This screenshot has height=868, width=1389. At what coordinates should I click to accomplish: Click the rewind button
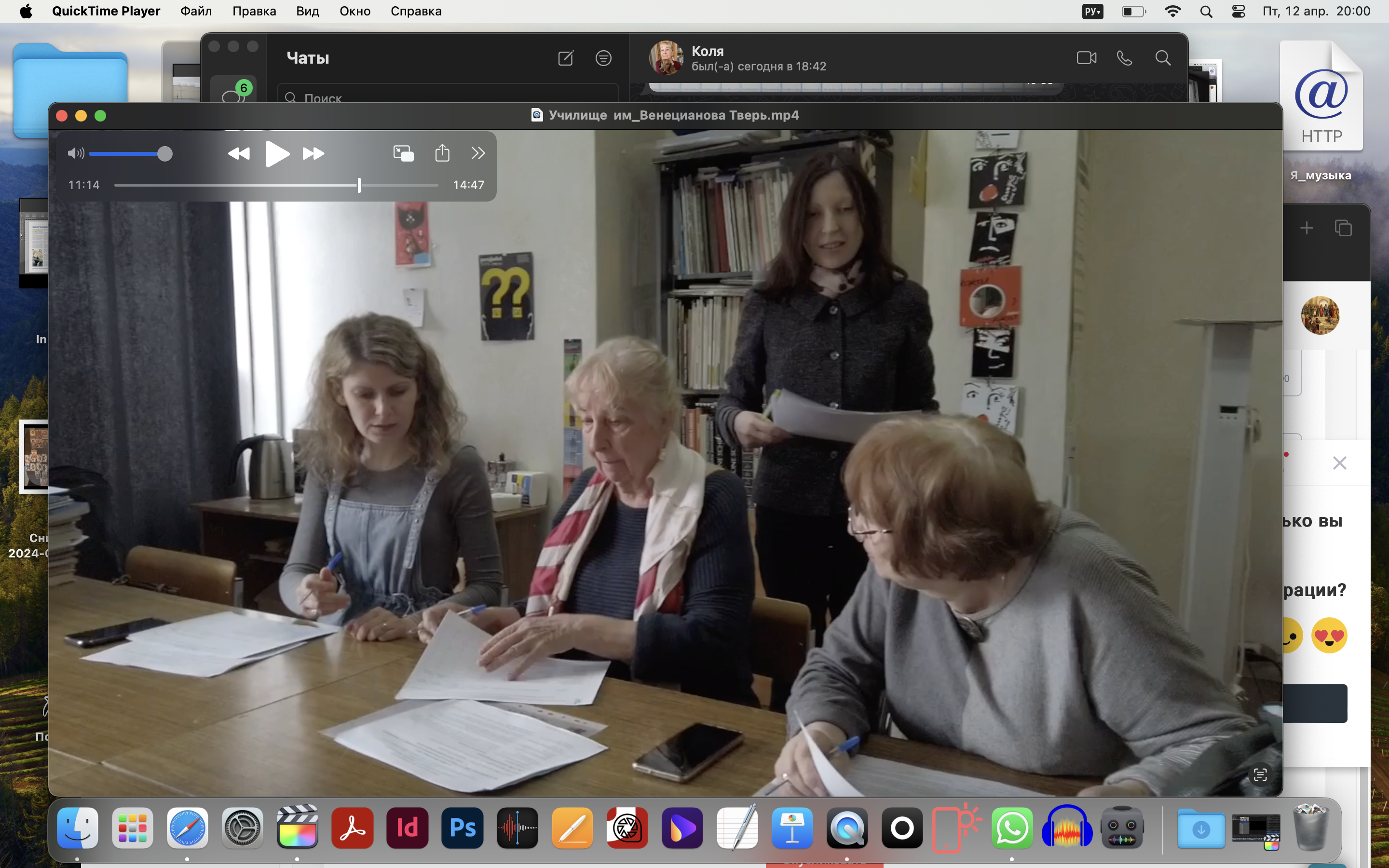click(239, 153)
